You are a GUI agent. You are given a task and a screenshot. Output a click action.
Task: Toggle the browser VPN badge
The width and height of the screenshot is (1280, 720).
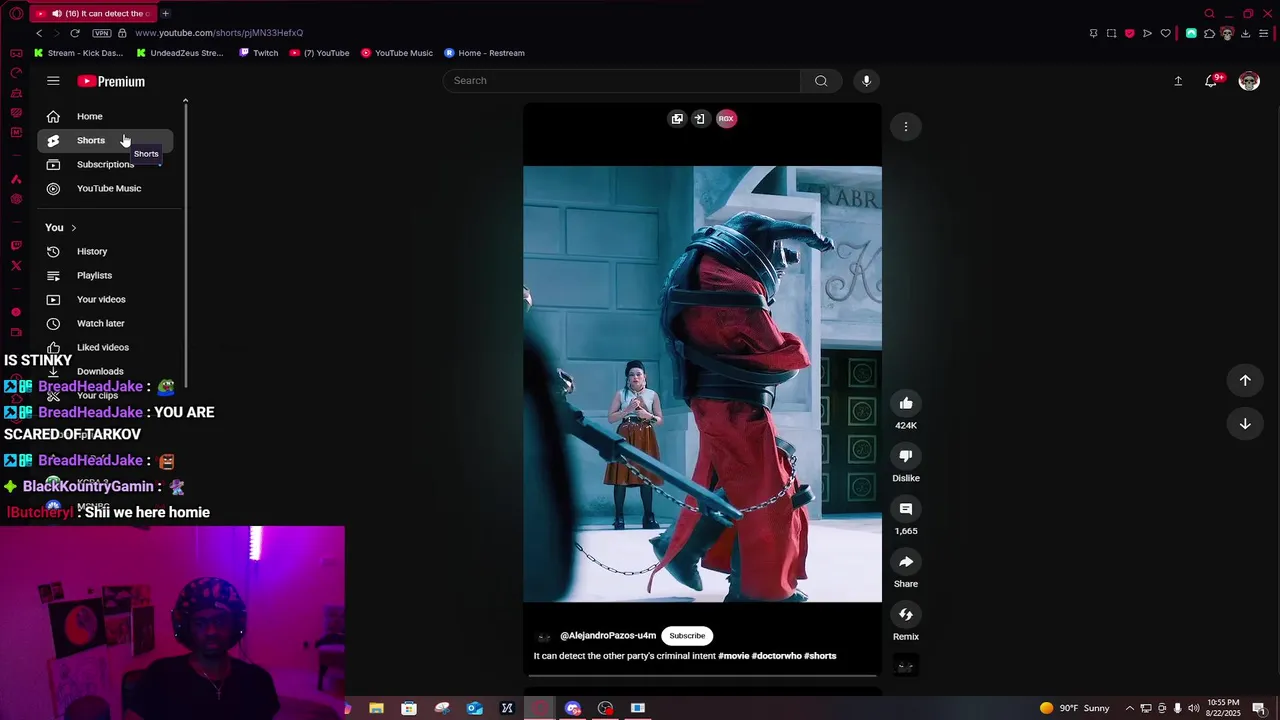[x=101, y=33]
